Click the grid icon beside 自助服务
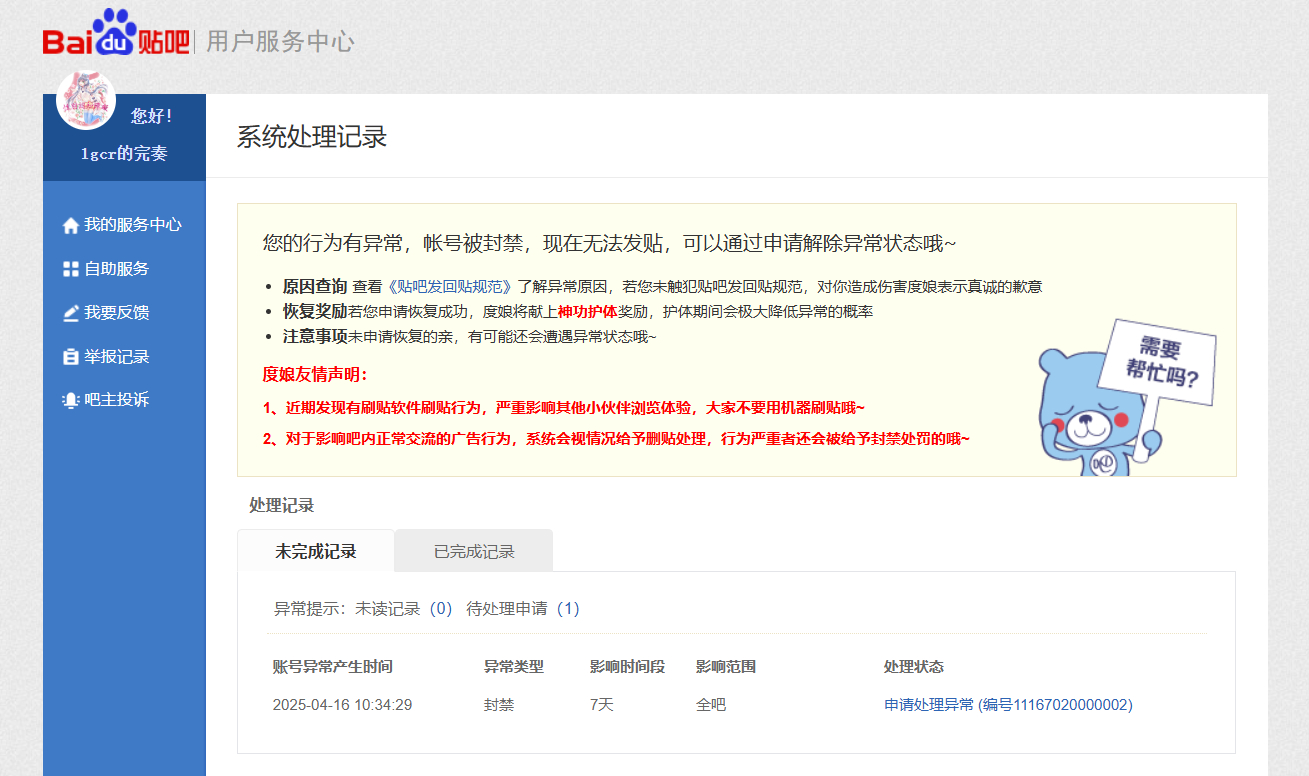The width and height of the screenshot is (1309, 776). (70, 269)
